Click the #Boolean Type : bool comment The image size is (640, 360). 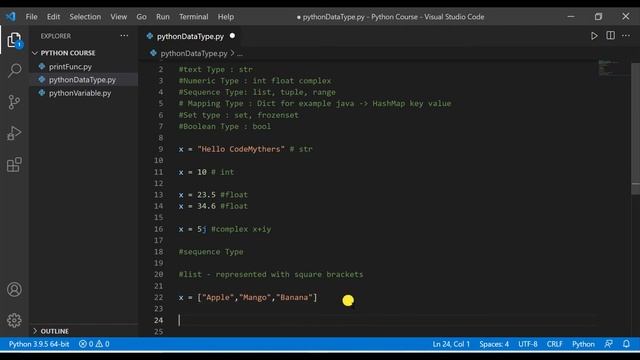pos(224,127)
